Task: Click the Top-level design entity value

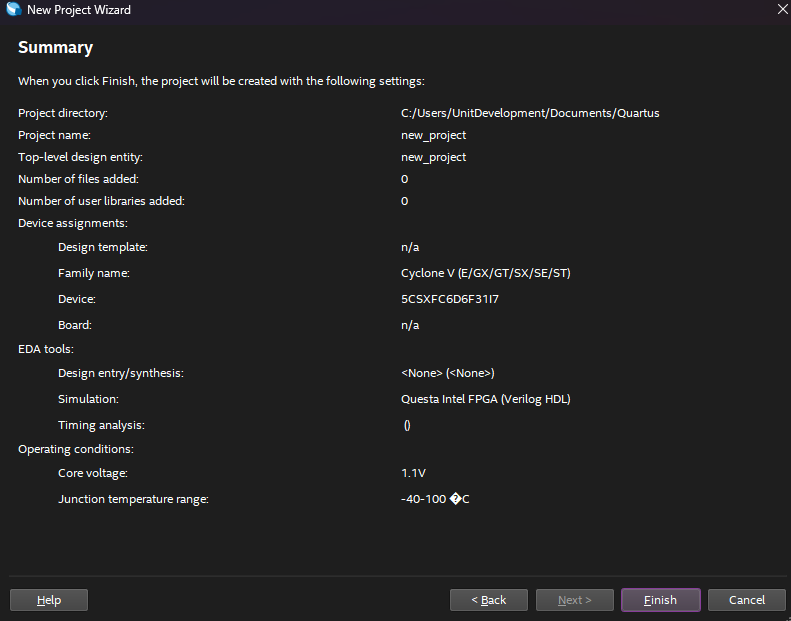Action: point(433,157)
